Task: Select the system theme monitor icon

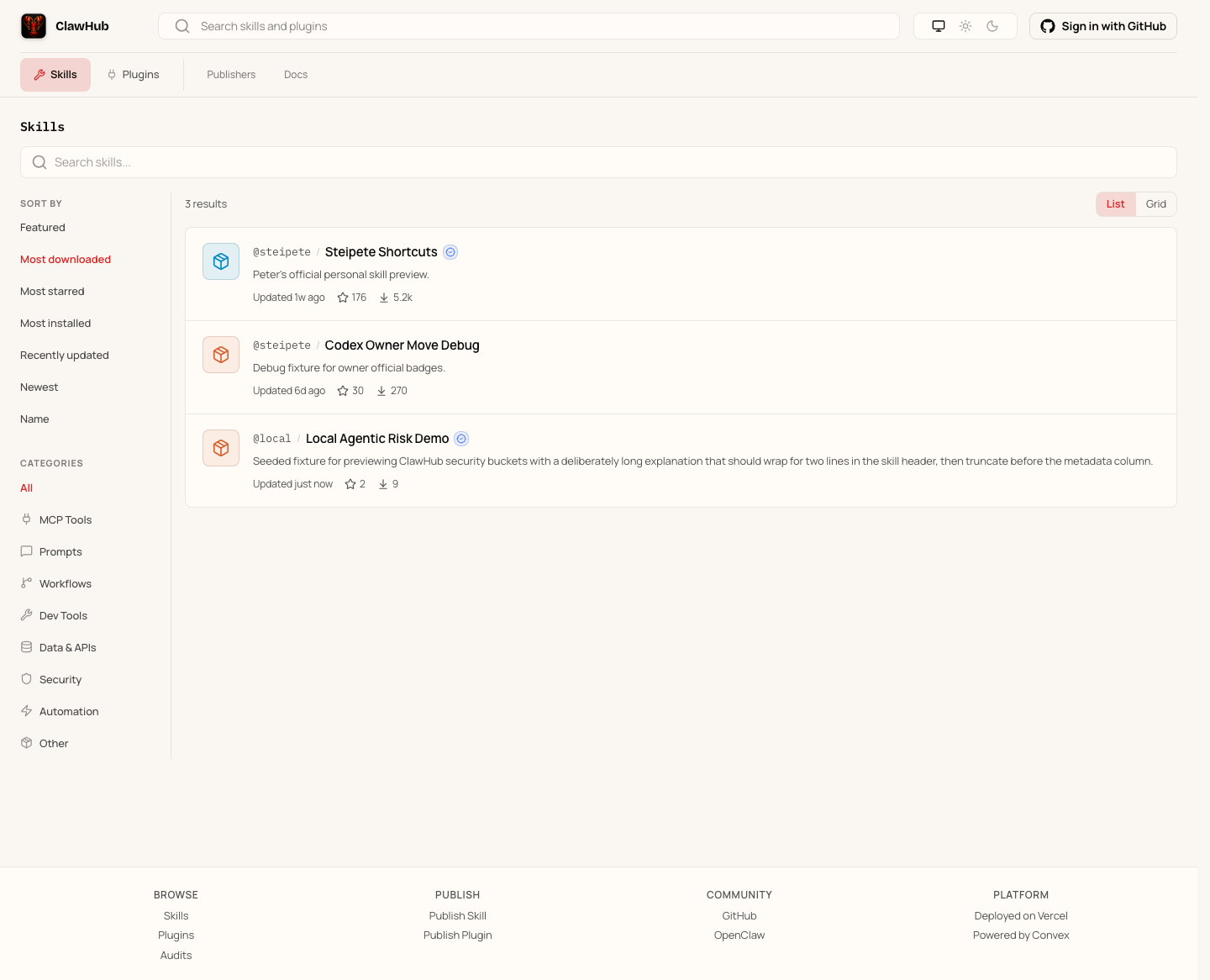Action: (x=939, y=26)
